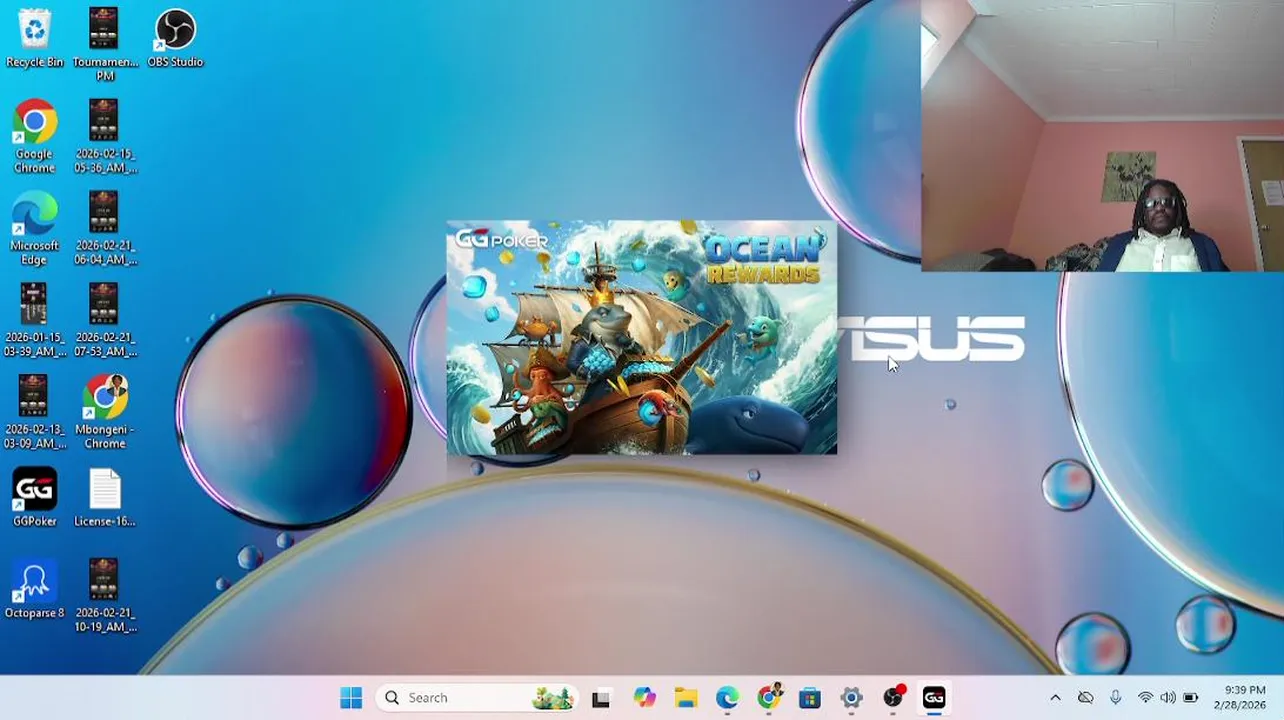This screenshot has height=720, width=1284.
Task: Open the Windows Start menu
Action: click(x=351, y=698)
